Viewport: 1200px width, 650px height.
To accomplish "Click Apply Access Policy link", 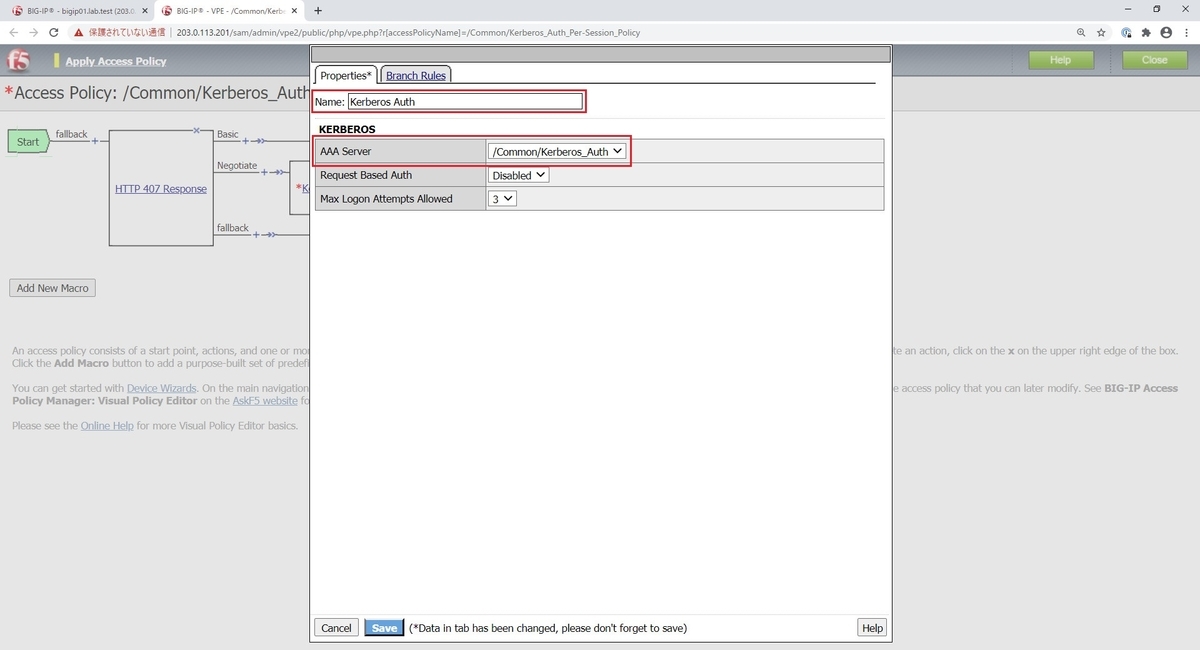I will 116,61.
